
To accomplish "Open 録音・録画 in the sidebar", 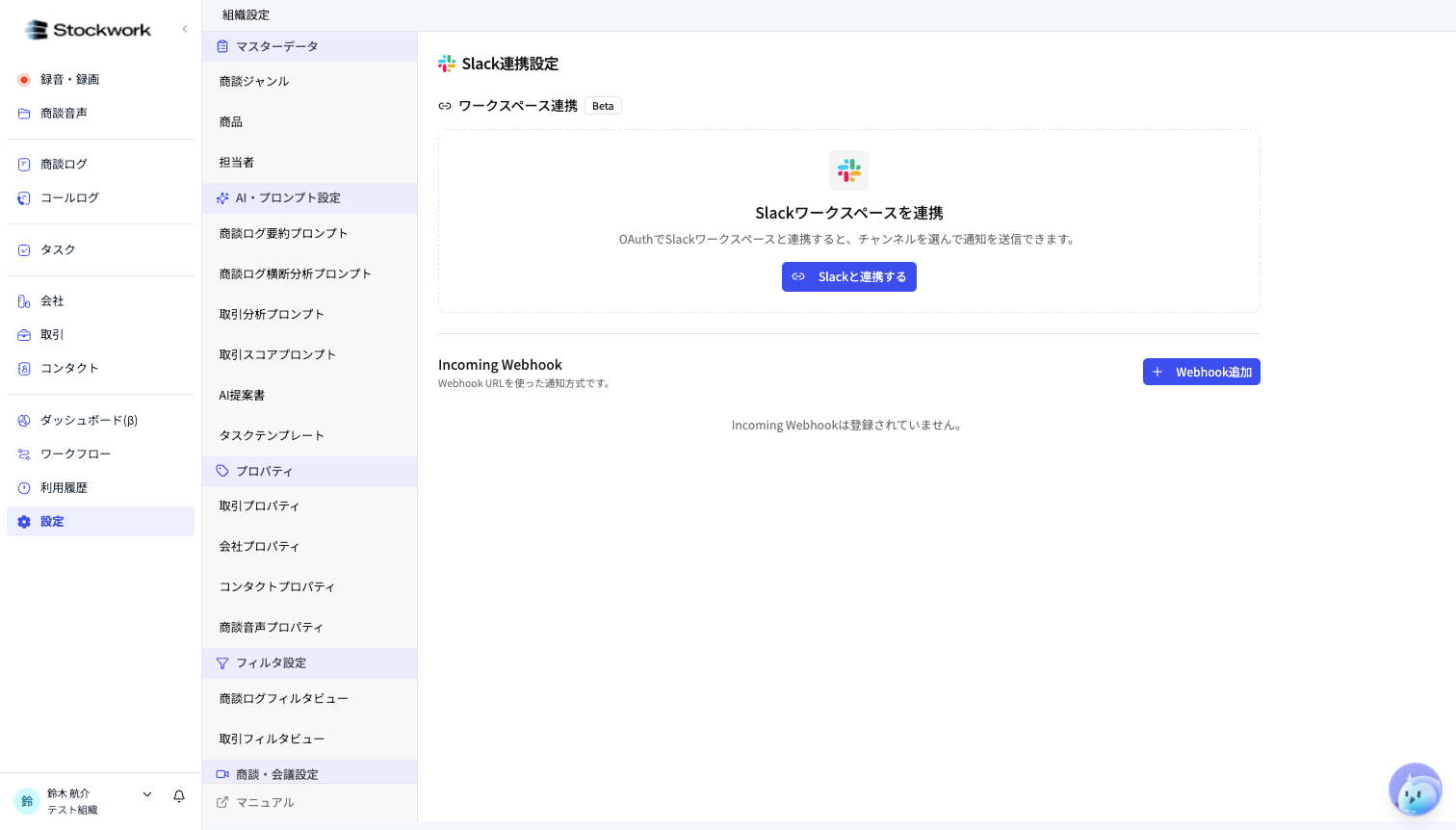I will coord(100,80).
